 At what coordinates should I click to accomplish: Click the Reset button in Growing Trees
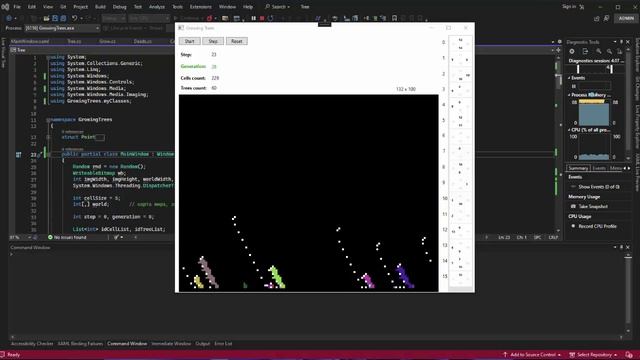point(237,41)
